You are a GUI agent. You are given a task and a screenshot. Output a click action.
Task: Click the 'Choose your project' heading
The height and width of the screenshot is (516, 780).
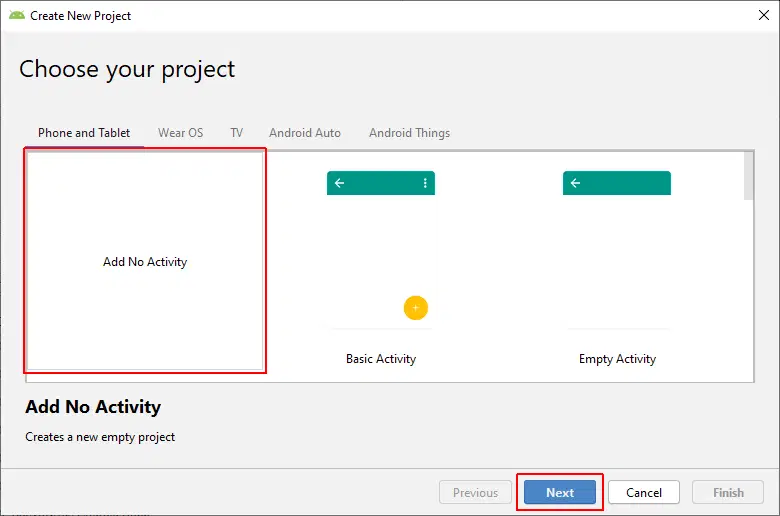(x=127, y=69)
